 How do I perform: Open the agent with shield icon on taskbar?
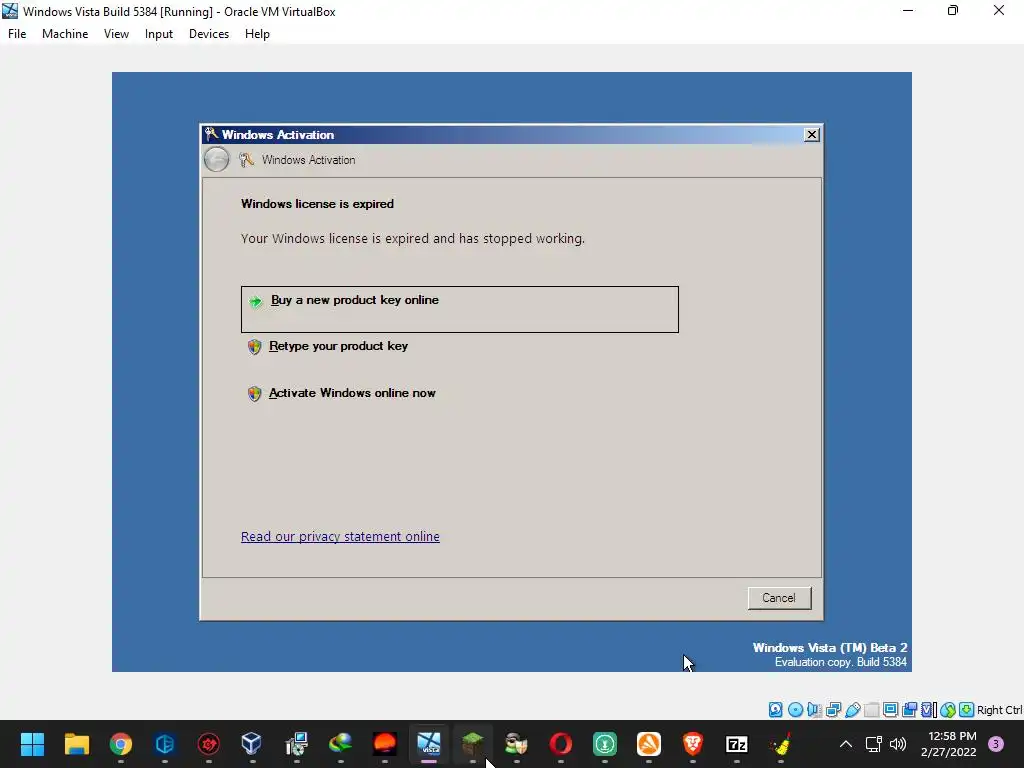pos(517,744)
